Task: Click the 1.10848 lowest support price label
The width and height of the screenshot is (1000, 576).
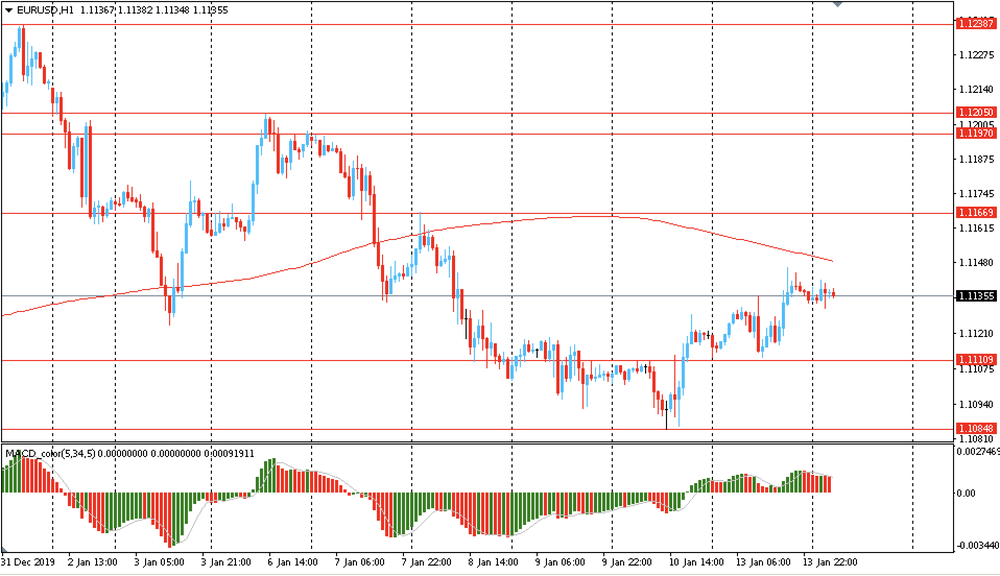Action: point(975,429)
